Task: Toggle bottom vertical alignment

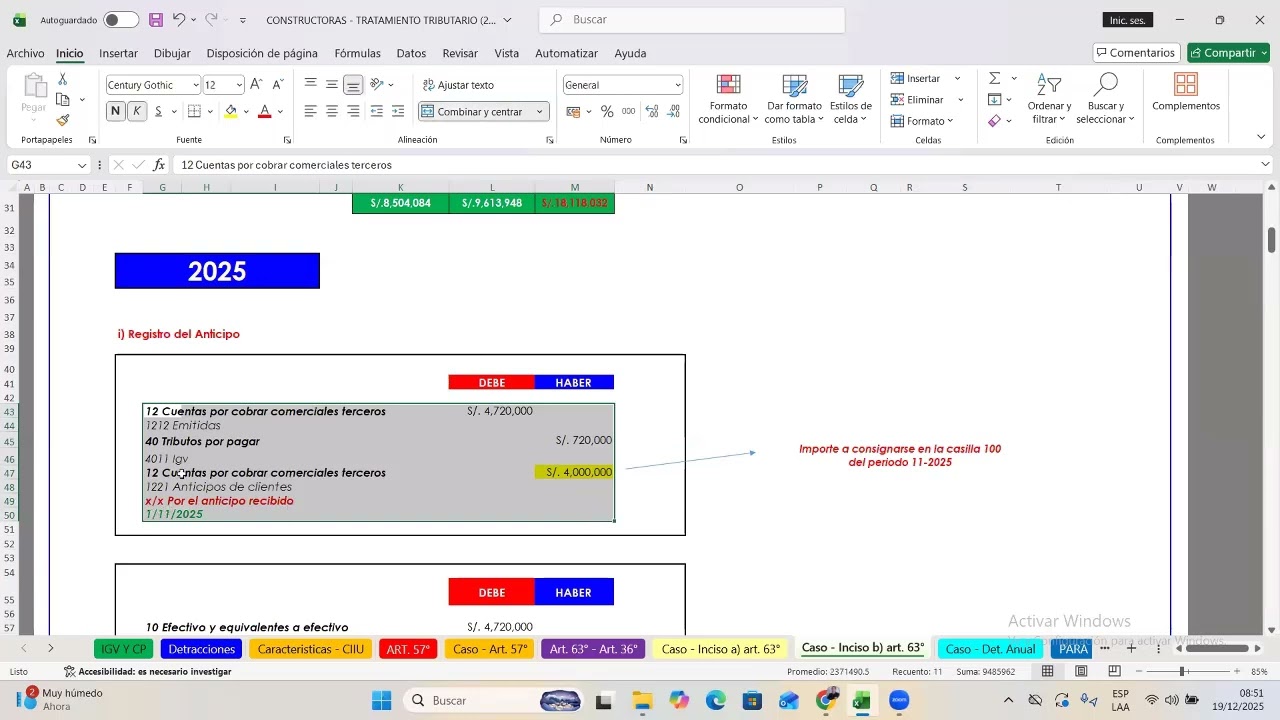Action: pos(353,85)
